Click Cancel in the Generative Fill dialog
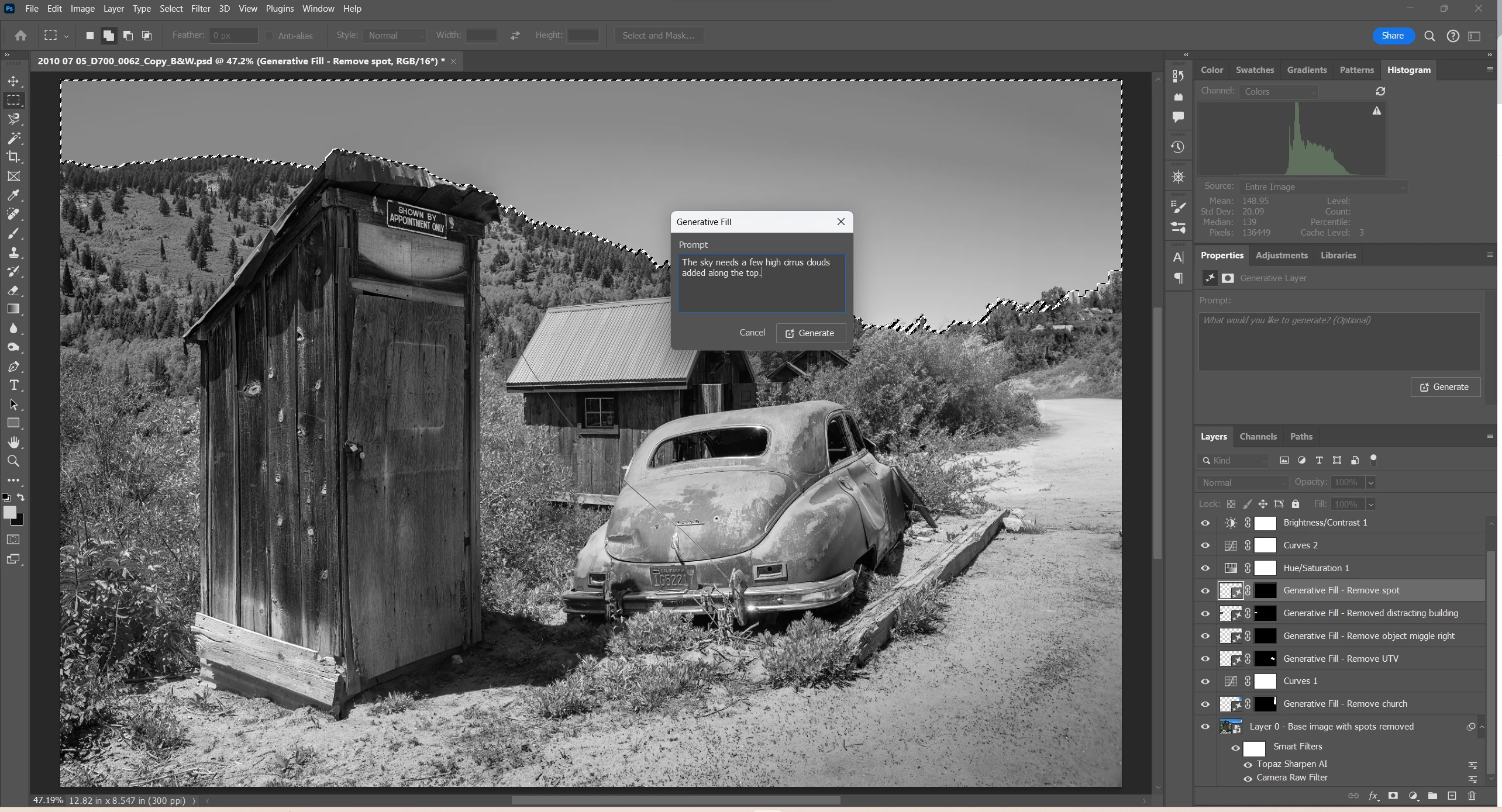Image resolution: width=1502 pixels, height=812 pixels. click(x=752, y=333)
